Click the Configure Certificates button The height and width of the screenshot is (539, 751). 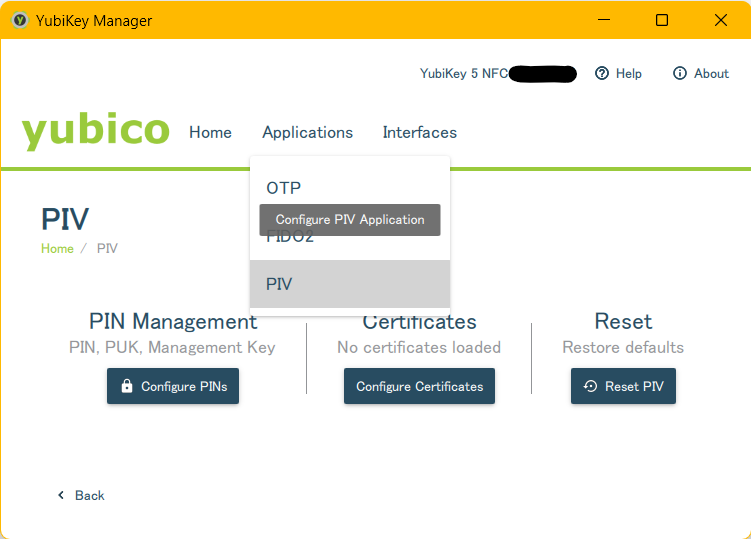[419, 386]
